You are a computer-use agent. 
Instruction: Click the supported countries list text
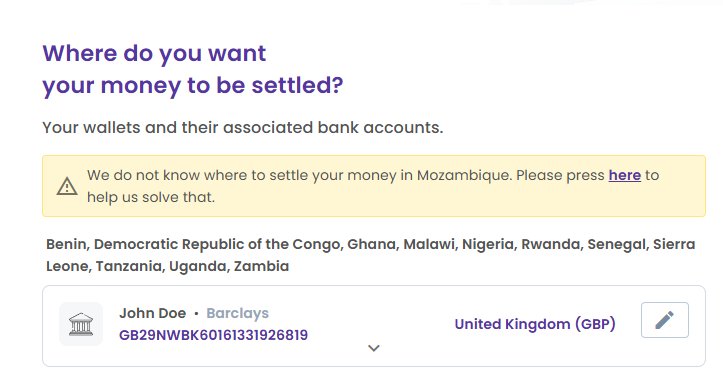(370, 255)
